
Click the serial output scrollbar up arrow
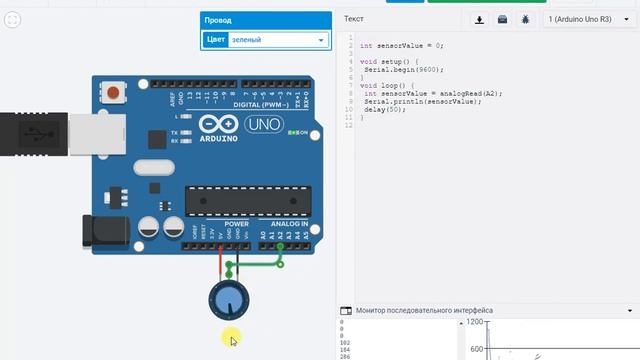click(x=461, y=323)
